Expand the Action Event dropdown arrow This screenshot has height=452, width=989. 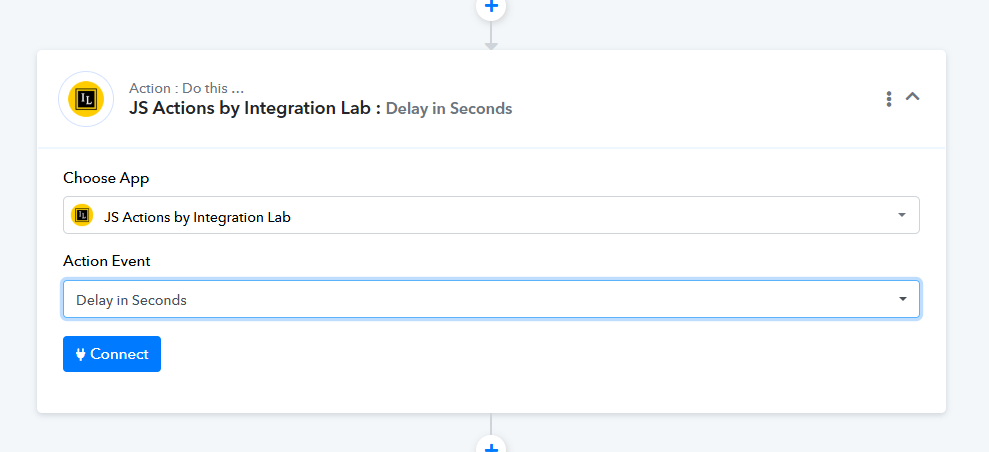point(901,299)
